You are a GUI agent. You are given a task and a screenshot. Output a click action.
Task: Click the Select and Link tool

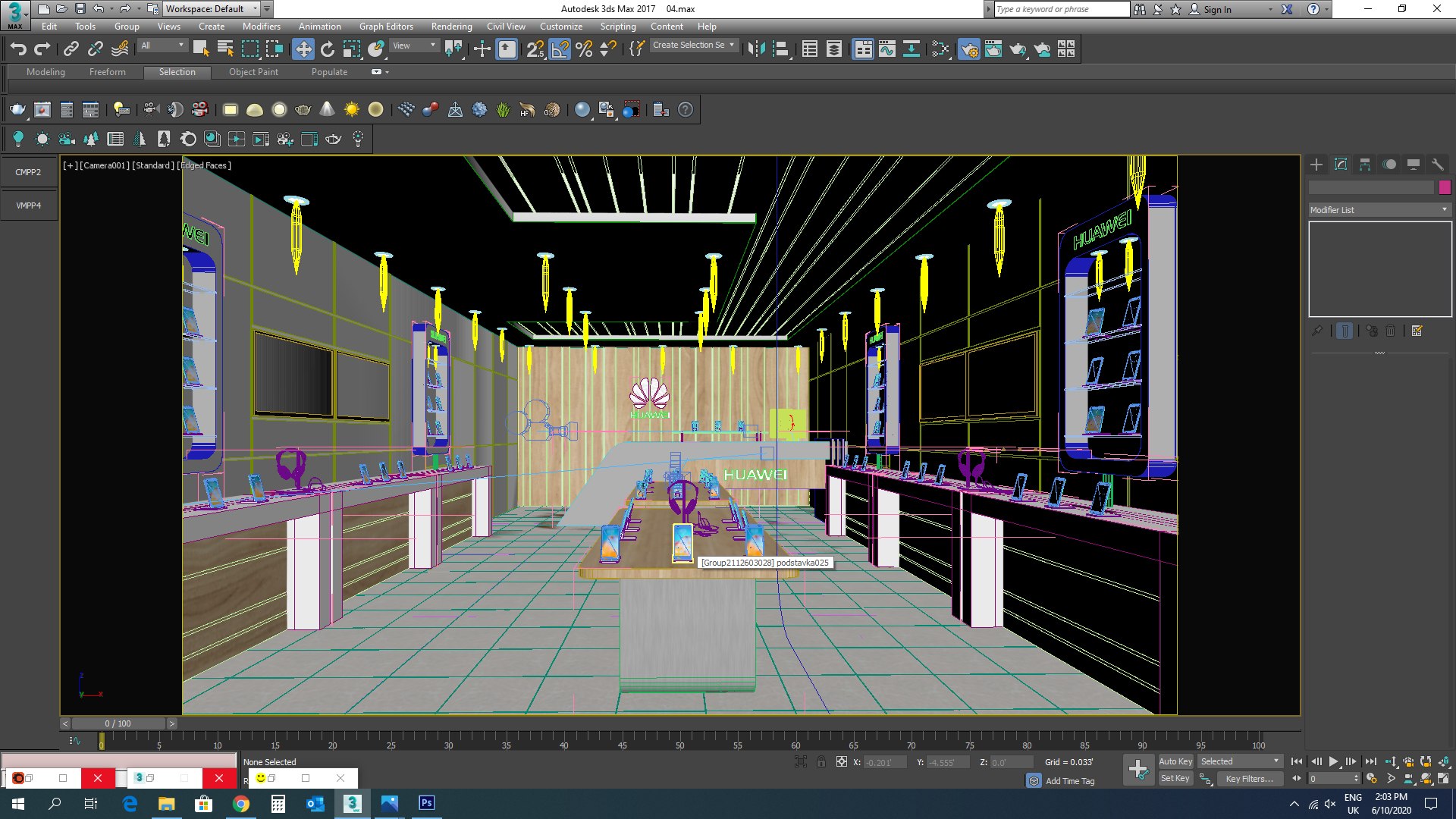click(x=71, y=49)
